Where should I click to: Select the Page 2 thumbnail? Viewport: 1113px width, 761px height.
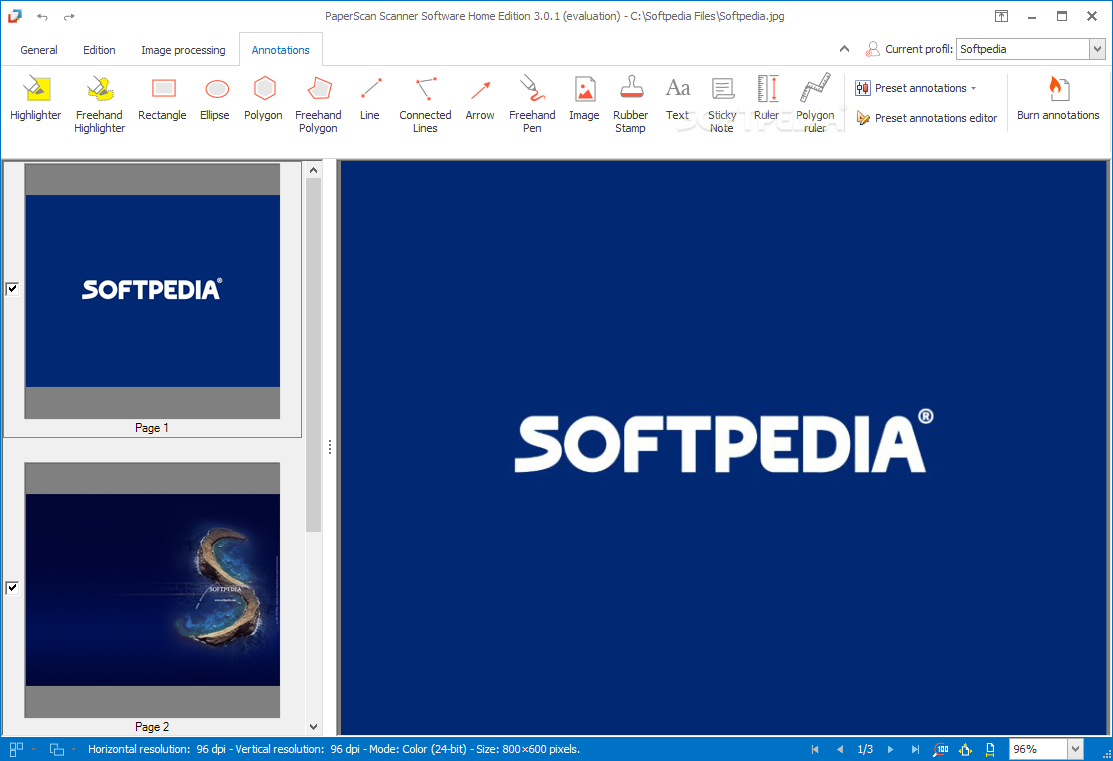pos(152,590)
